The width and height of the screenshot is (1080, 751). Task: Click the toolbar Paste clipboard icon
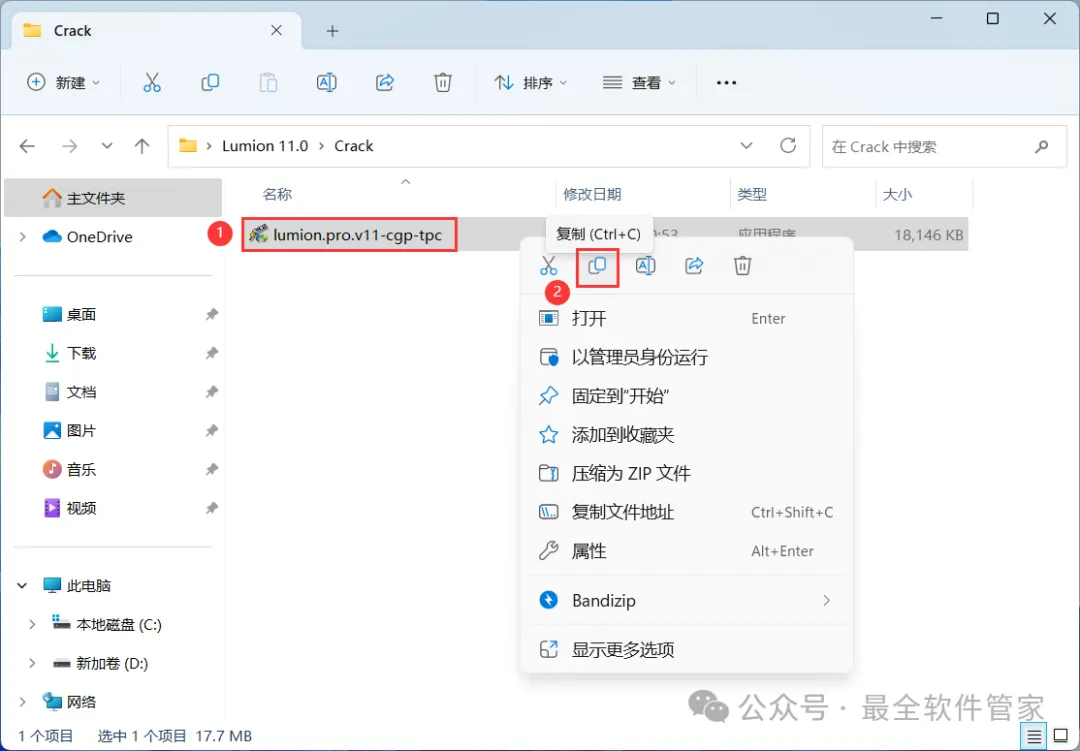(268, 83)
